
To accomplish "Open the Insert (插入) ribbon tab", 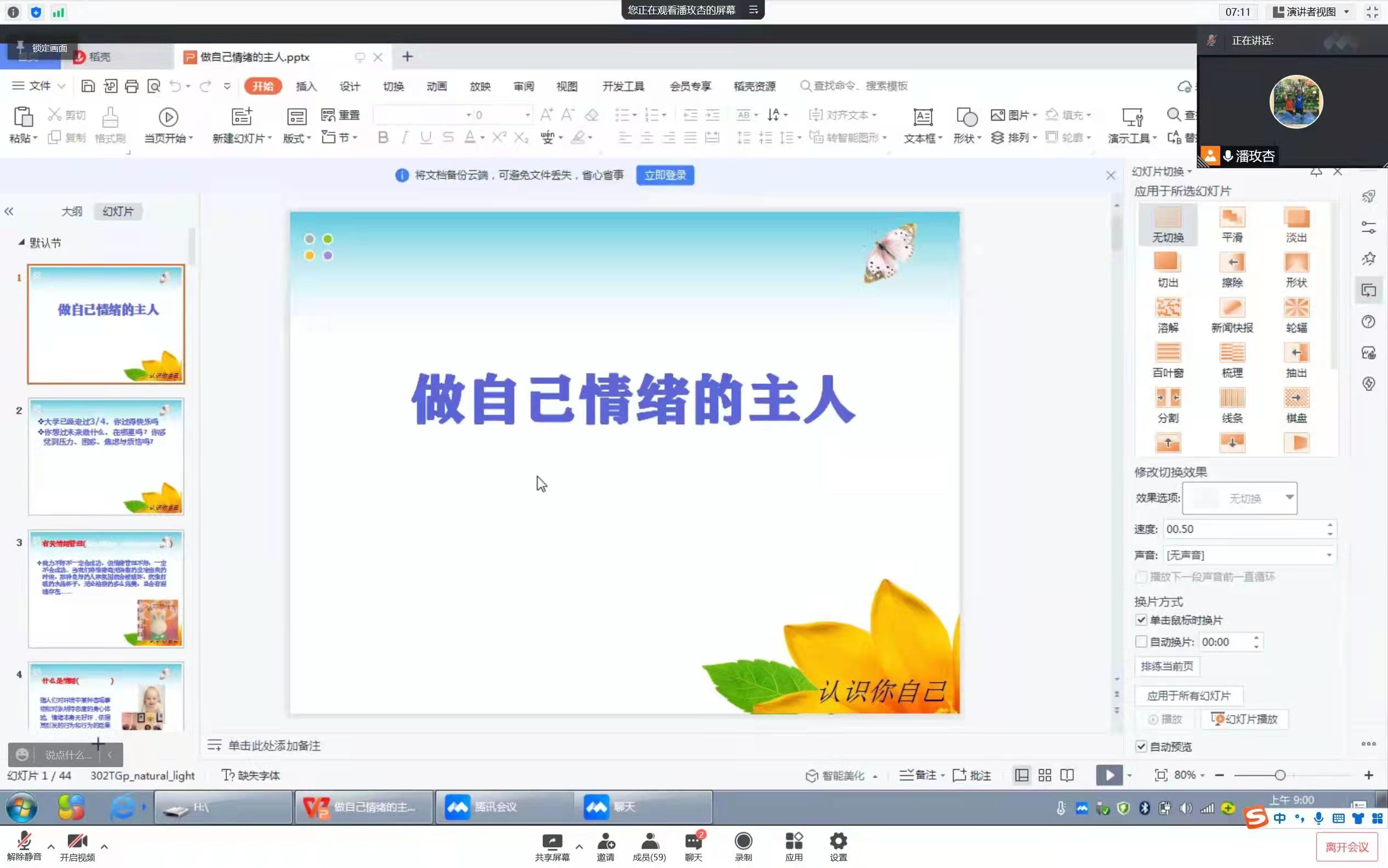I will click(x=306, y=86).
